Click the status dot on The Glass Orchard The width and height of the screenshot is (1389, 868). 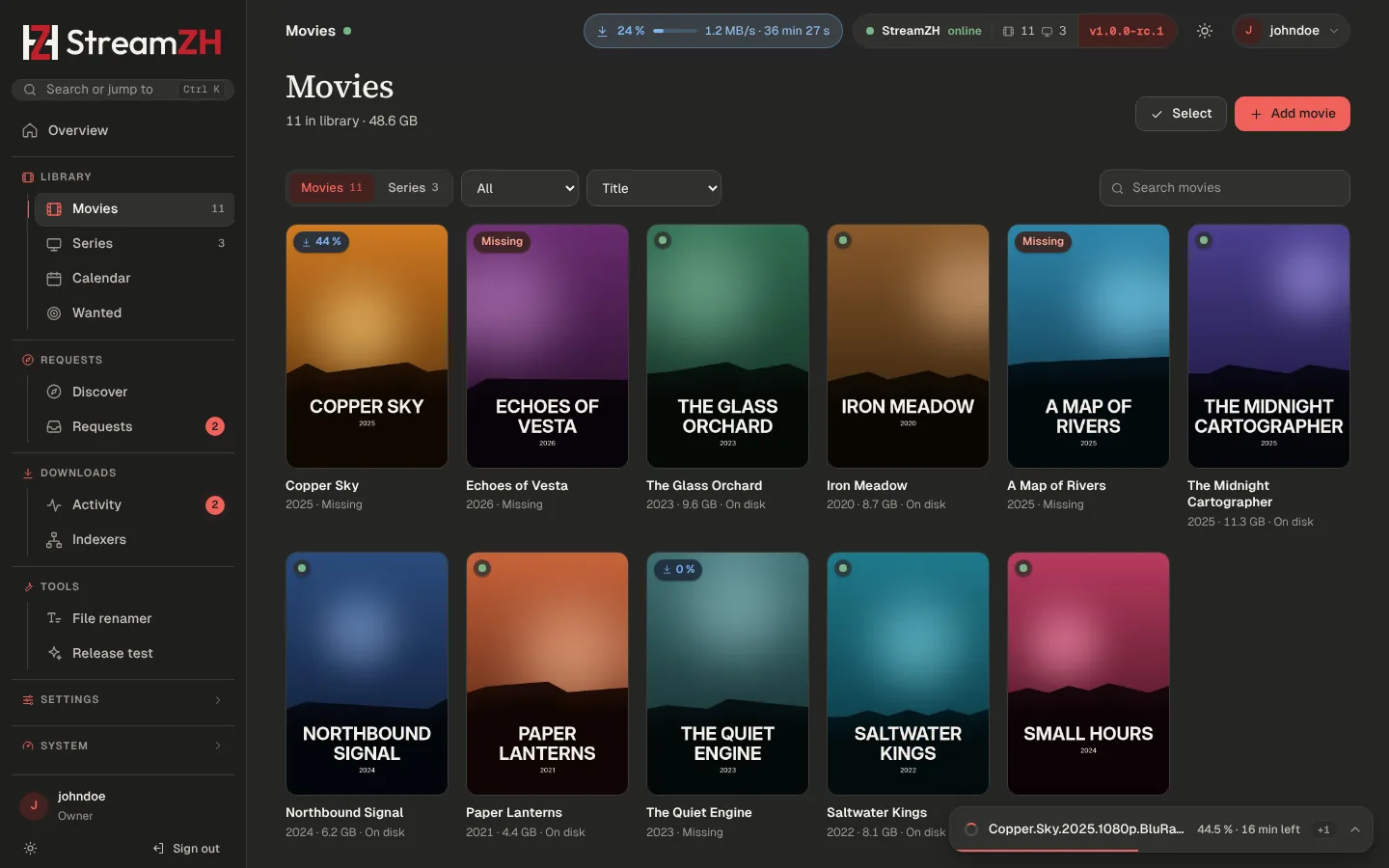point(663,241)
